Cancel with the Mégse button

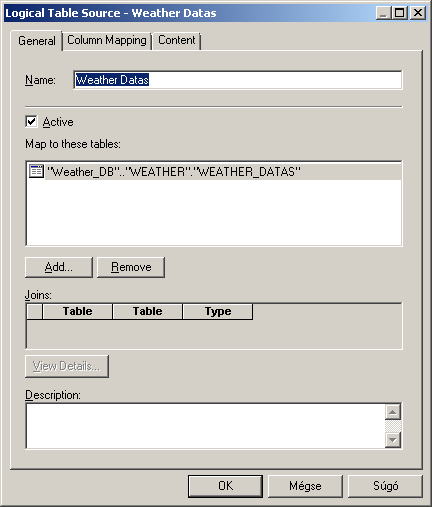pyautogui.click(x=305, y=486)
